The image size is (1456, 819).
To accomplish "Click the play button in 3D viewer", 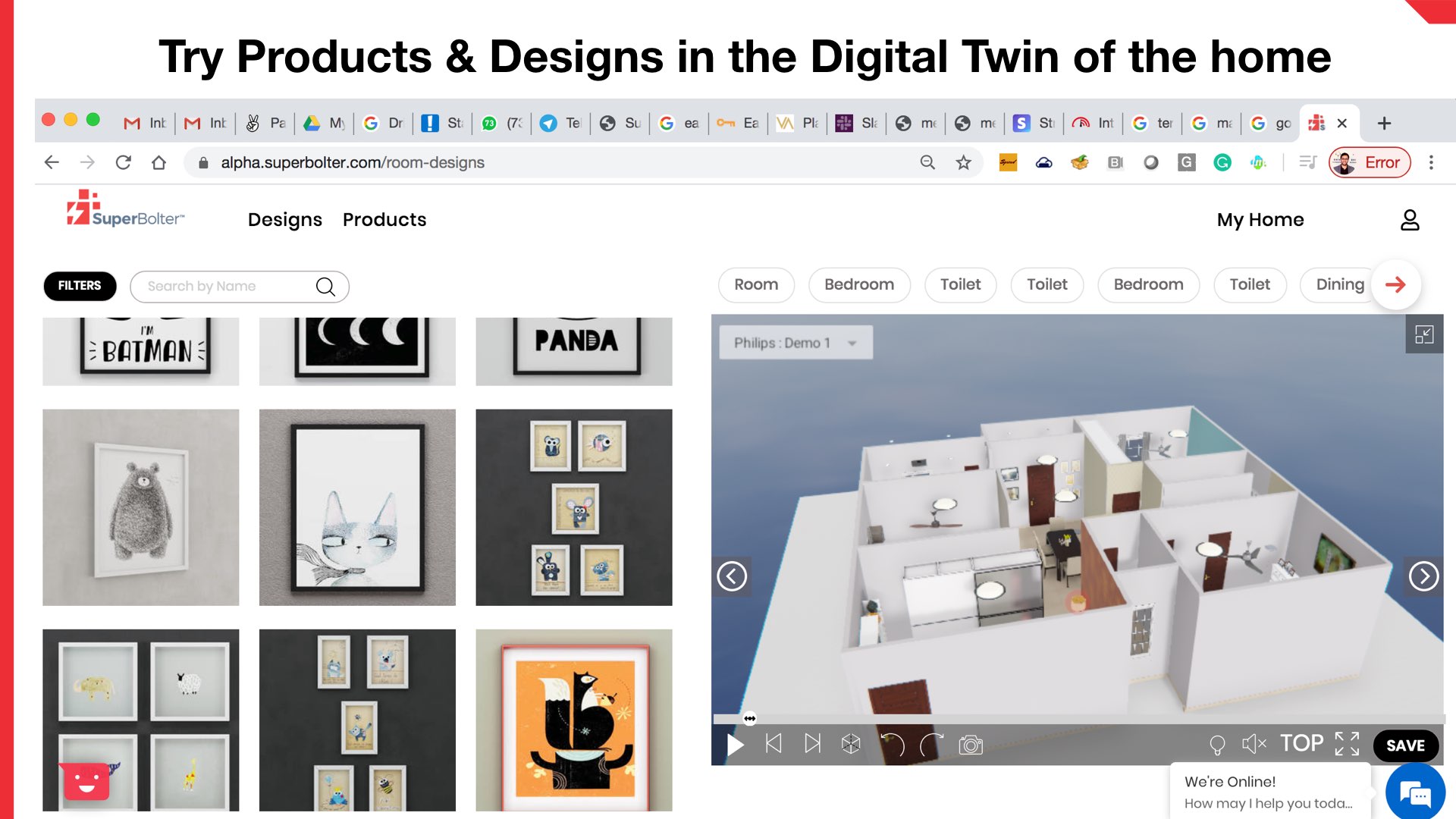I will pyautogui.click(x=734, y=745).
